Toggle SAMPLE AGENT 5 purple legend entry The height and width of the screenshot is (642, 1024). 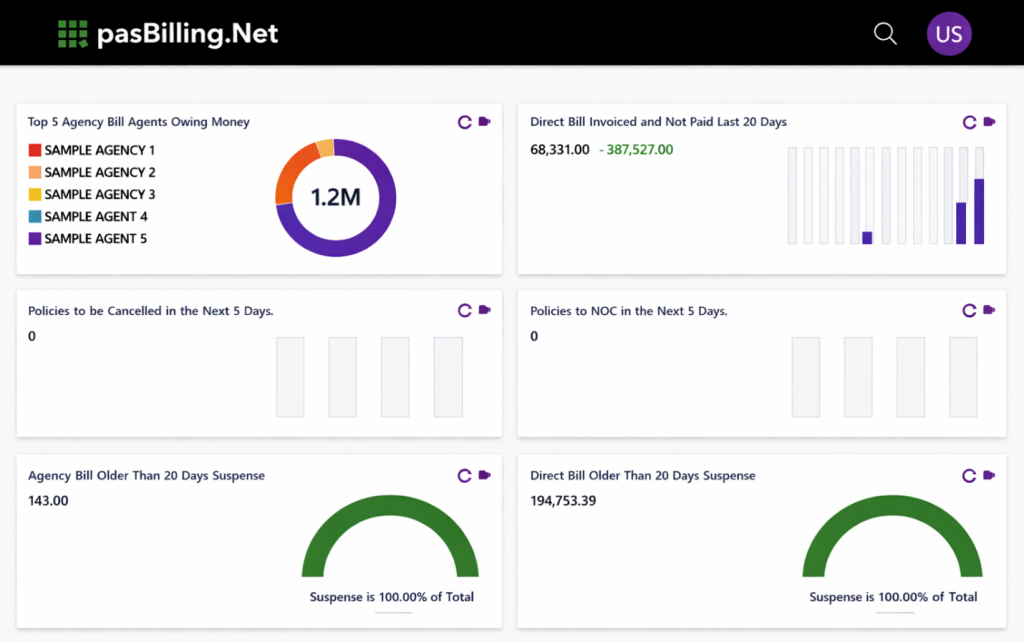pyautogui.click(x=88, y=238)
